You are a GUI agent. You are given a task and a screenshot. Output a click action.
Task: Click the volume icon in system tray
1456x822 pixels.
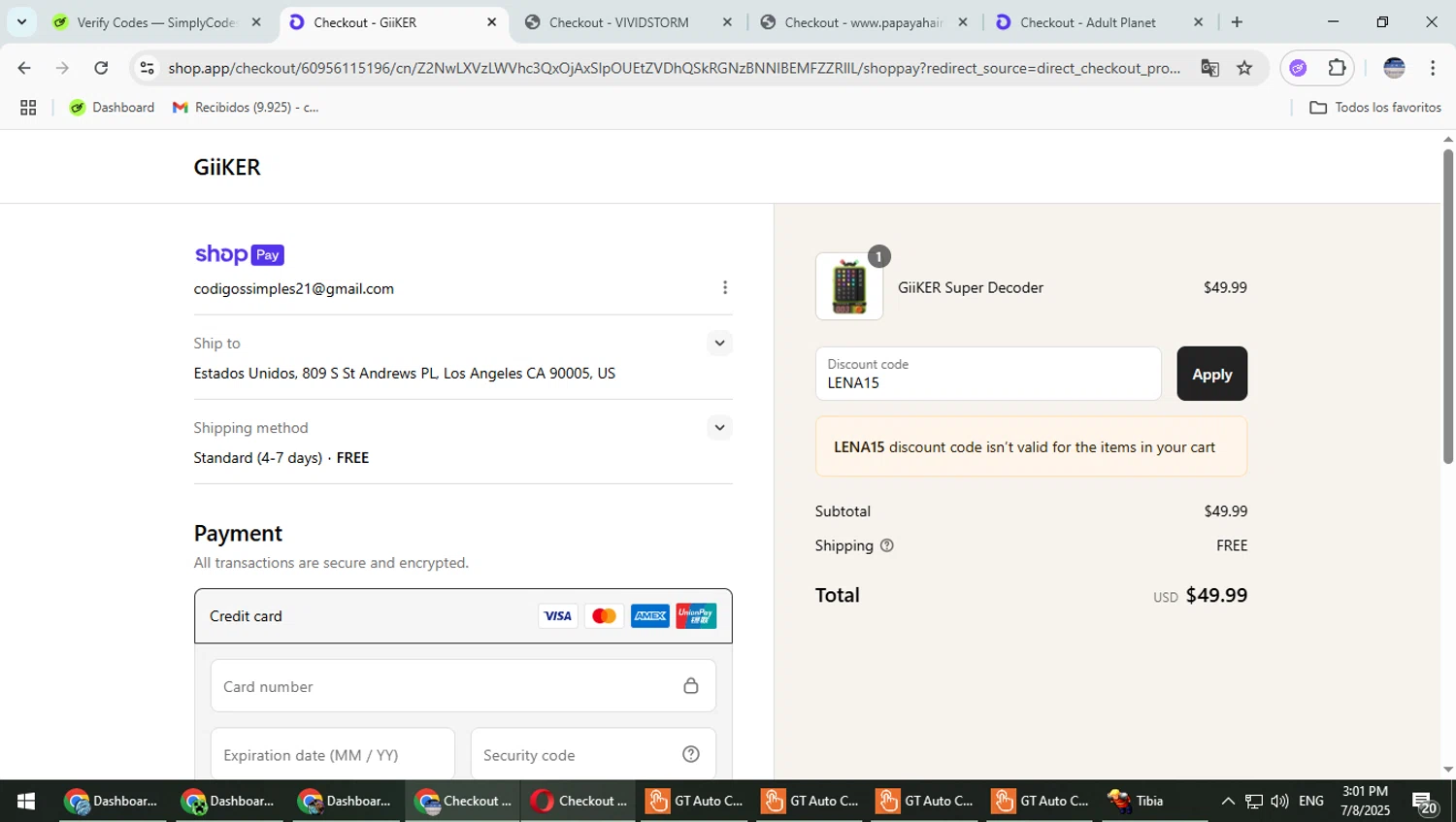pyautogui.click(x=1279, y=802)
